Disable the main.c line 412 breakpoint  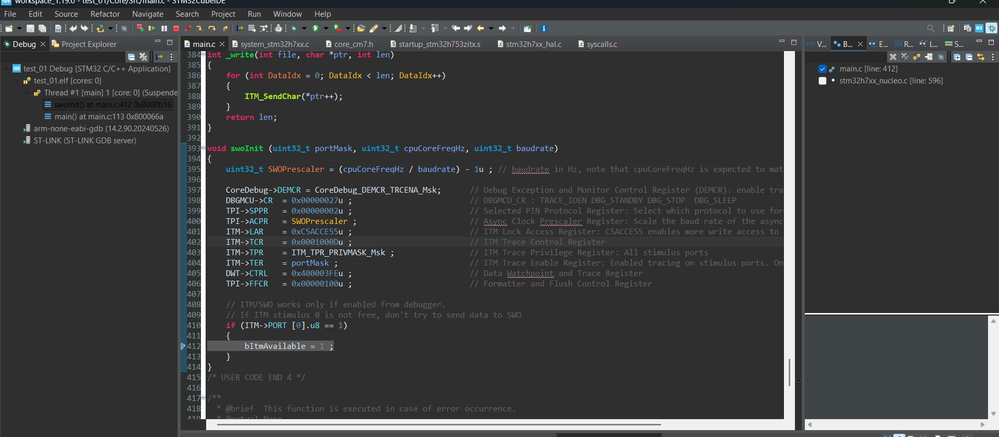[x=823, y=69]
